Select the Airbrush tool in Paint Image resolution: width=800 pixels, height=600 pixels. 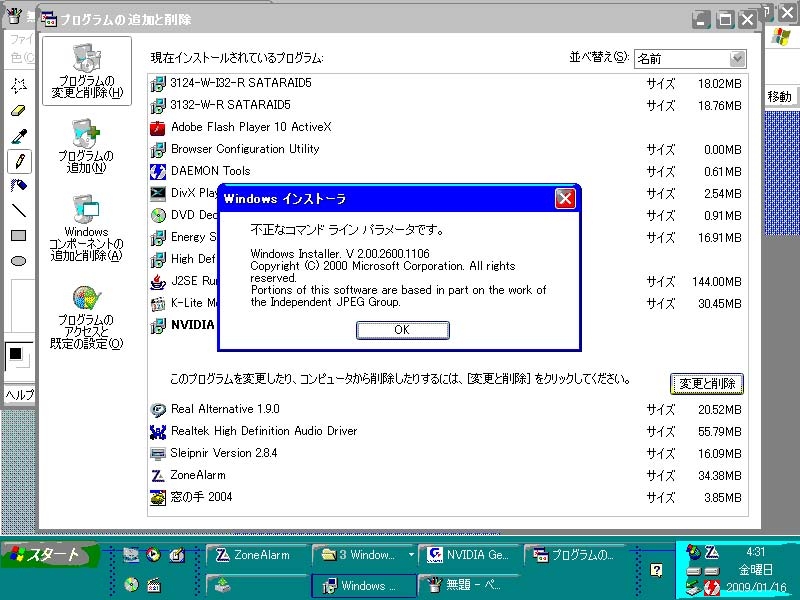coord(19,185)
